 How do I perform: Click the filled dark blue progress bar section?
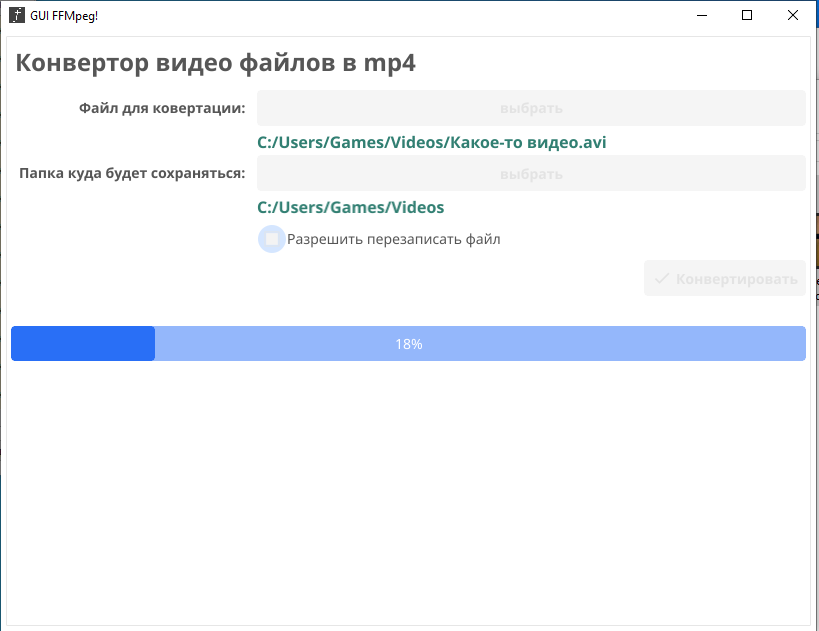[x=83, y=343]
